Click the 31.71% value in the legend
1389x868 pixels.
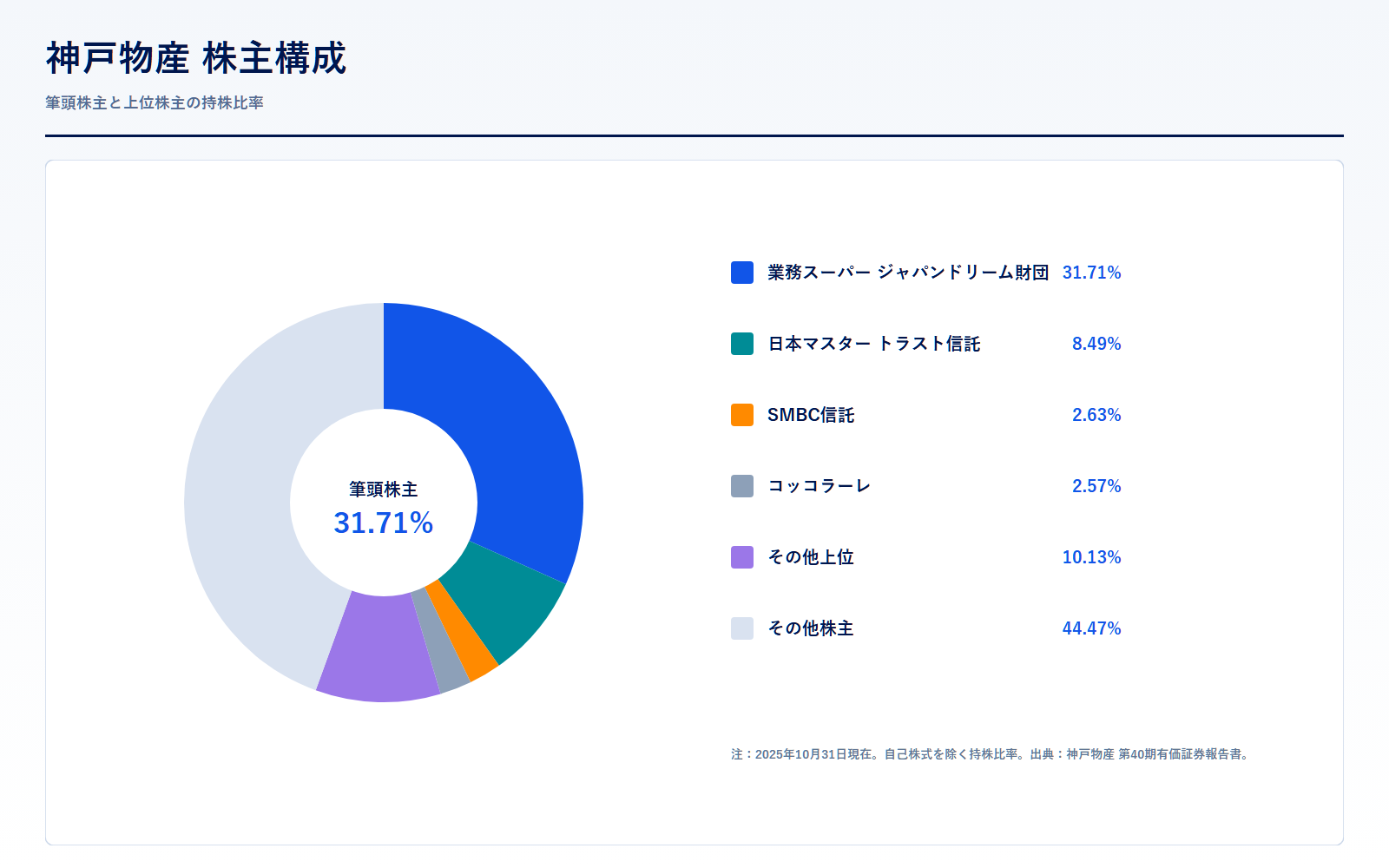click(1092, 273)
